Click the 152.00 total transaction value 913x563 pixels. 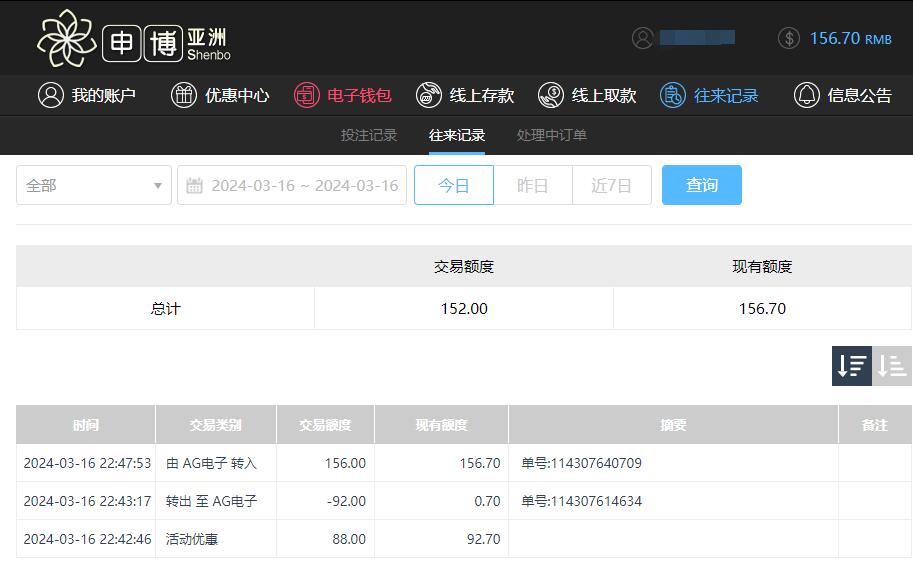point(464,308)
